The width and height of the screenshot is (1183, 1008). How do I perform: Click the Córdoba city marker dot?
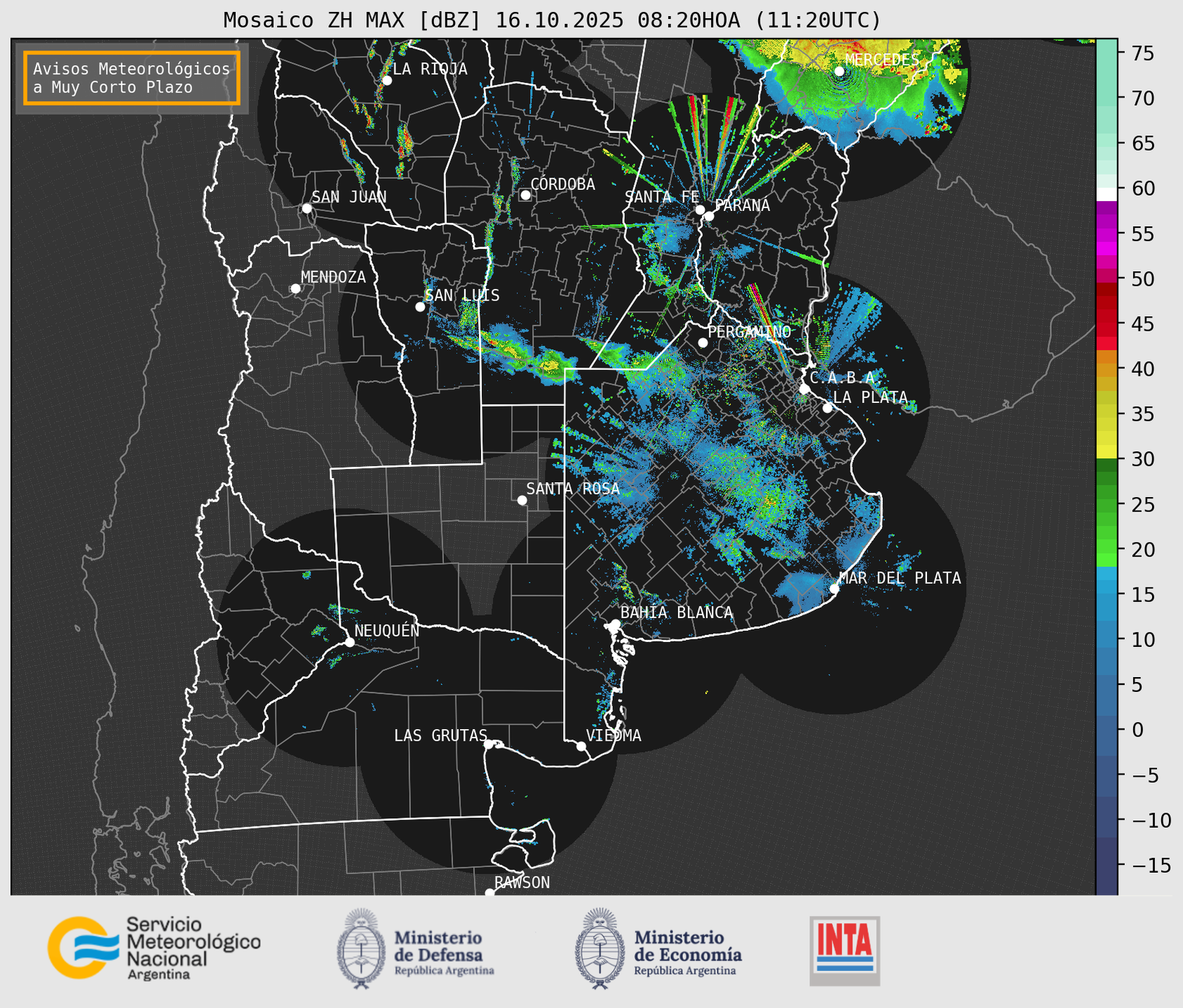525,195
